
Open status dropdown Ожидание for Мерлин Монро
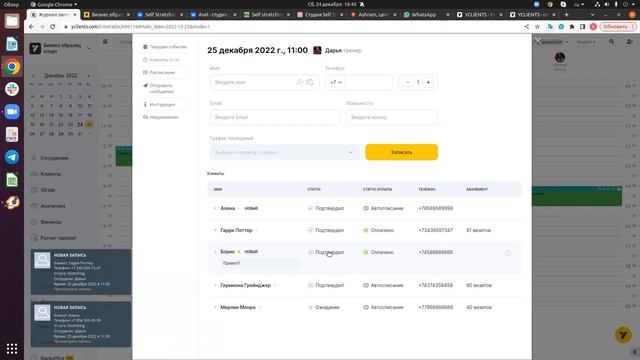tap(324, 307)
